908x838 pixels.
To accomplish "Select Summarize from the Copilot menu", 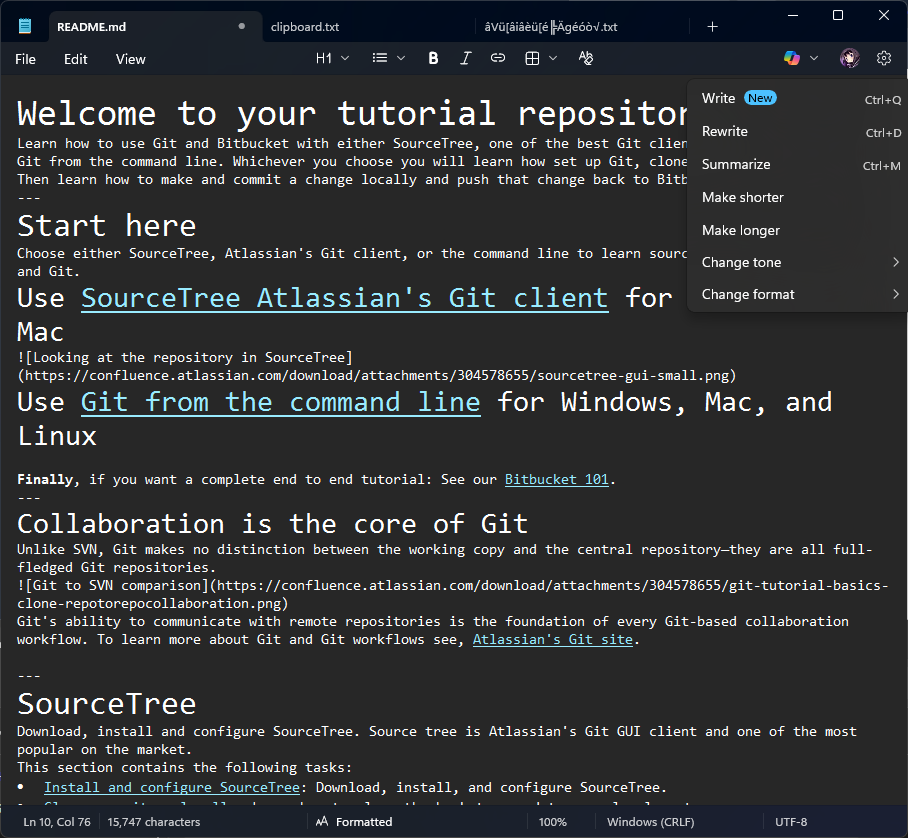I will tap(736, 165).
